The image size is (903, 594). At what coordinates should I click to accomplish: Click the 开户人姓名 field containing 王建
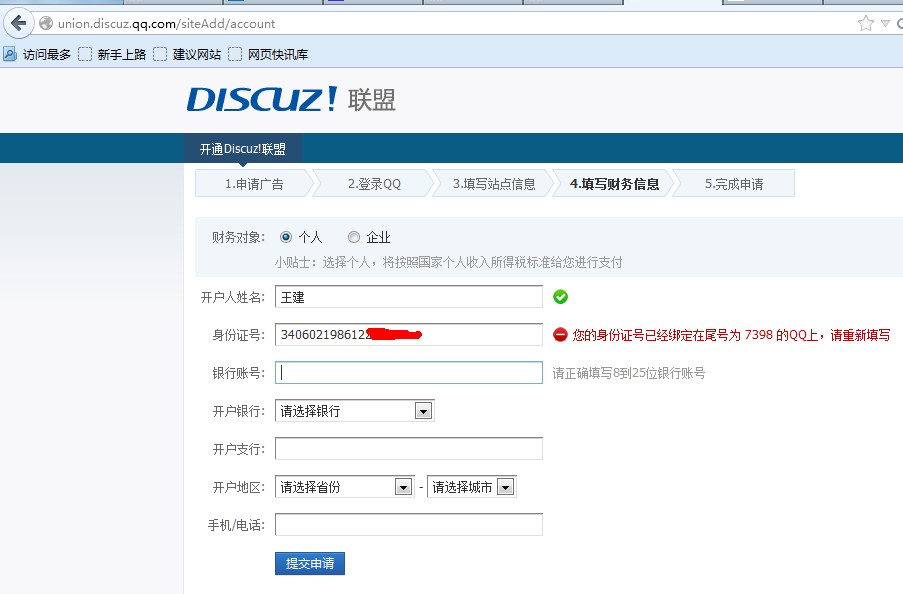(409, 297)
